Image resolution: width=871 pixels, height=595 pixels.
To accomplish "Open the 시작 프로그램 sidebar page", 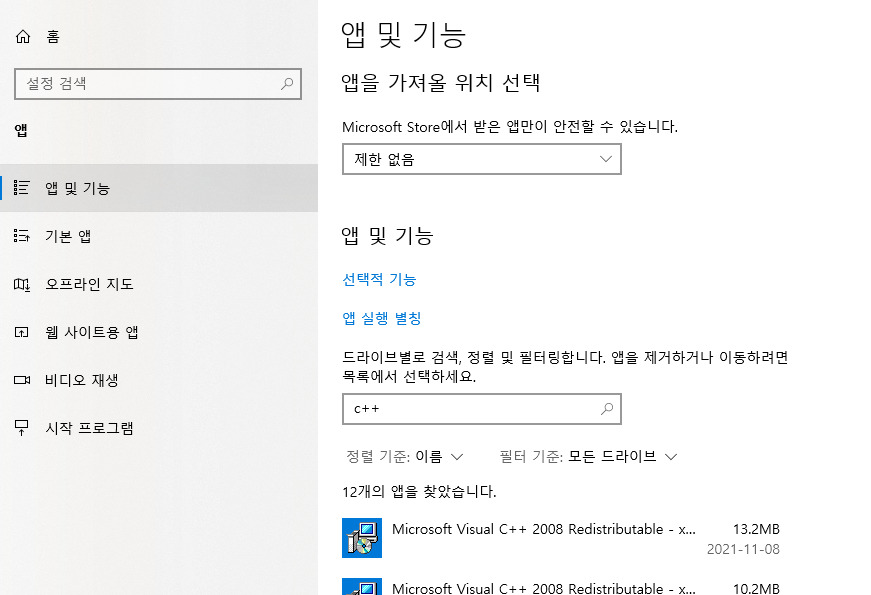I will pyautogui.click(x=159, y=428).
